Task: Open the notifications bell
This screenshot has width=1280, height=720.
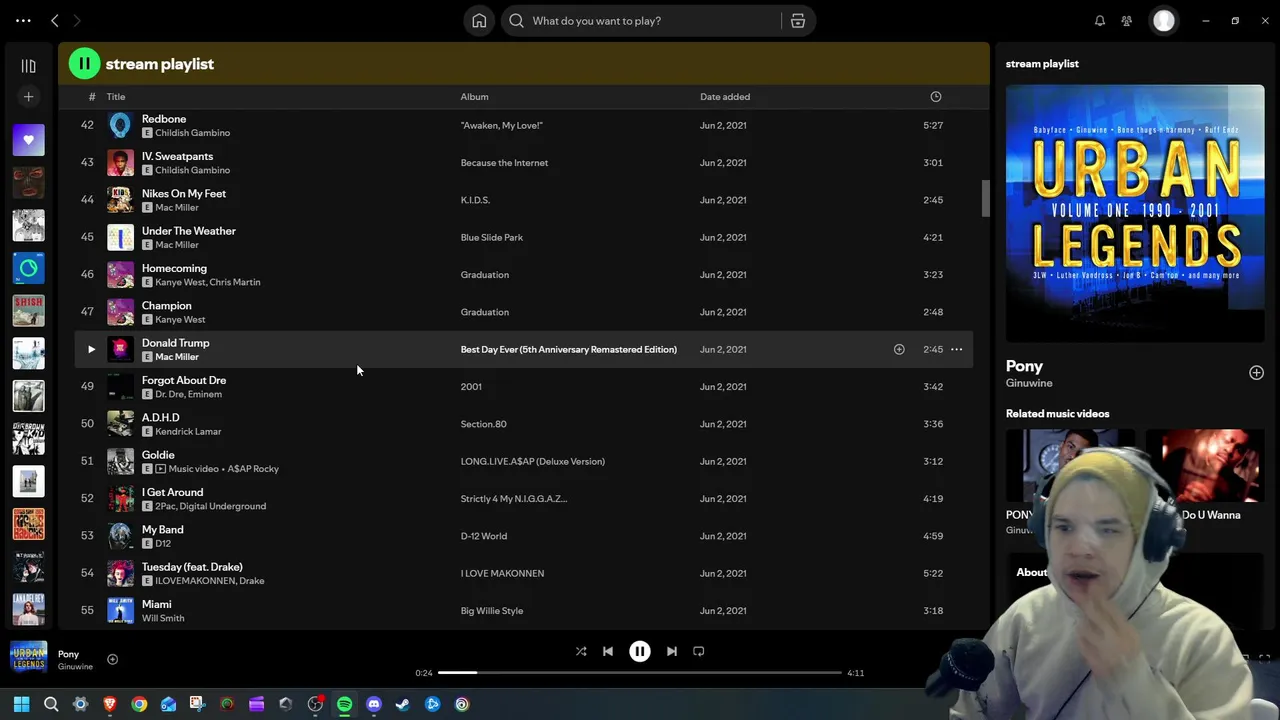Action: point(1100,21)
